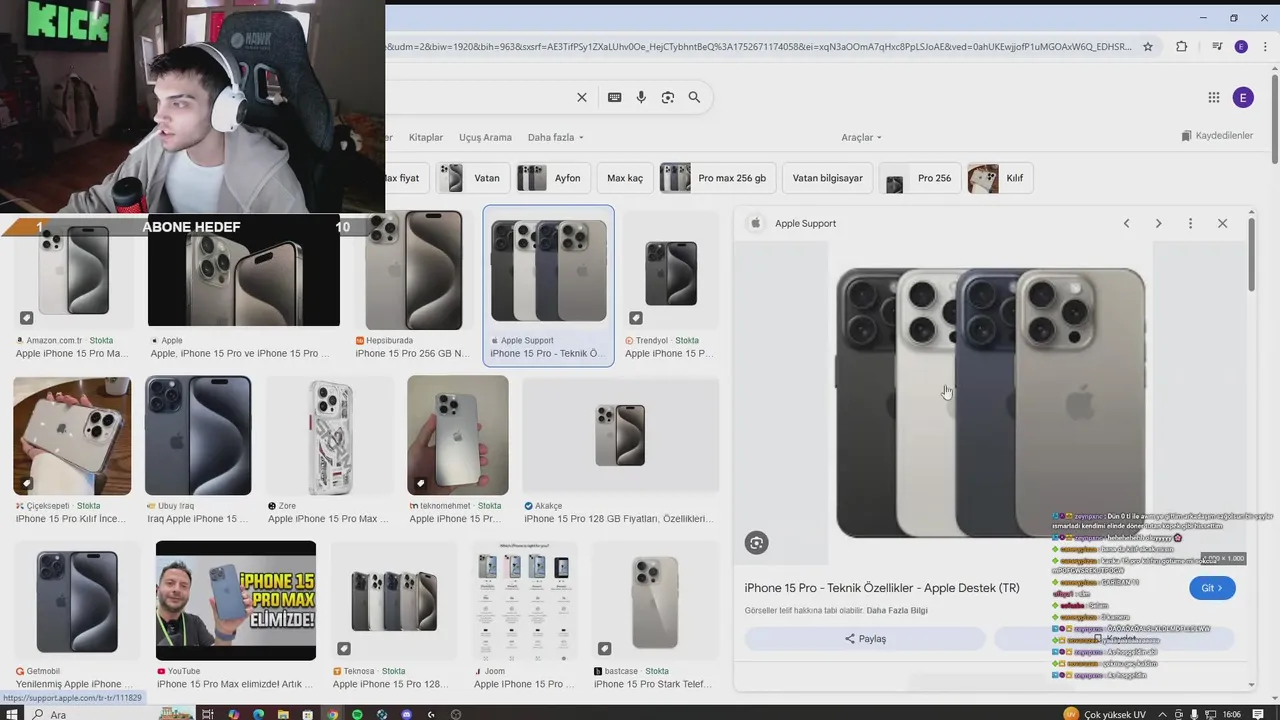Open Apple Support source link in panel
The width and height of the screenshot is (1280, 720).
click(x=805, y=223)
